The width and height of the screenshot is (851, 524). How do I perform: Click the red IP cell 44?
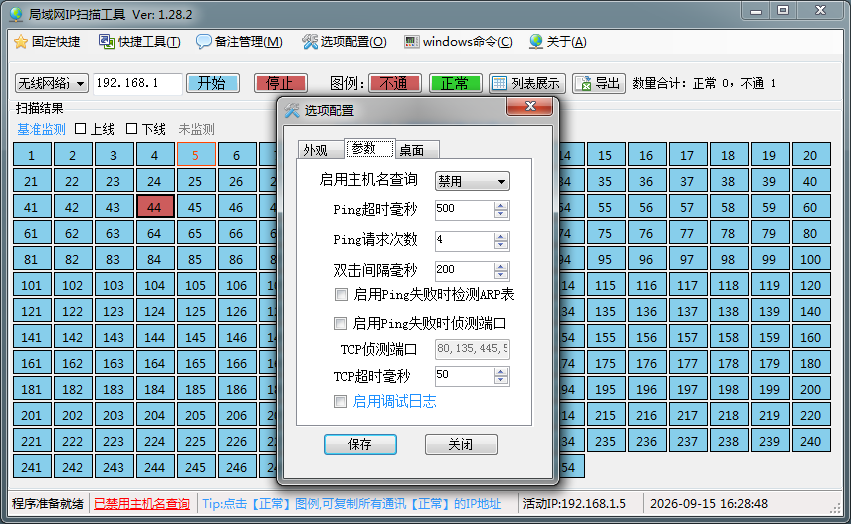tap(155, 207)
